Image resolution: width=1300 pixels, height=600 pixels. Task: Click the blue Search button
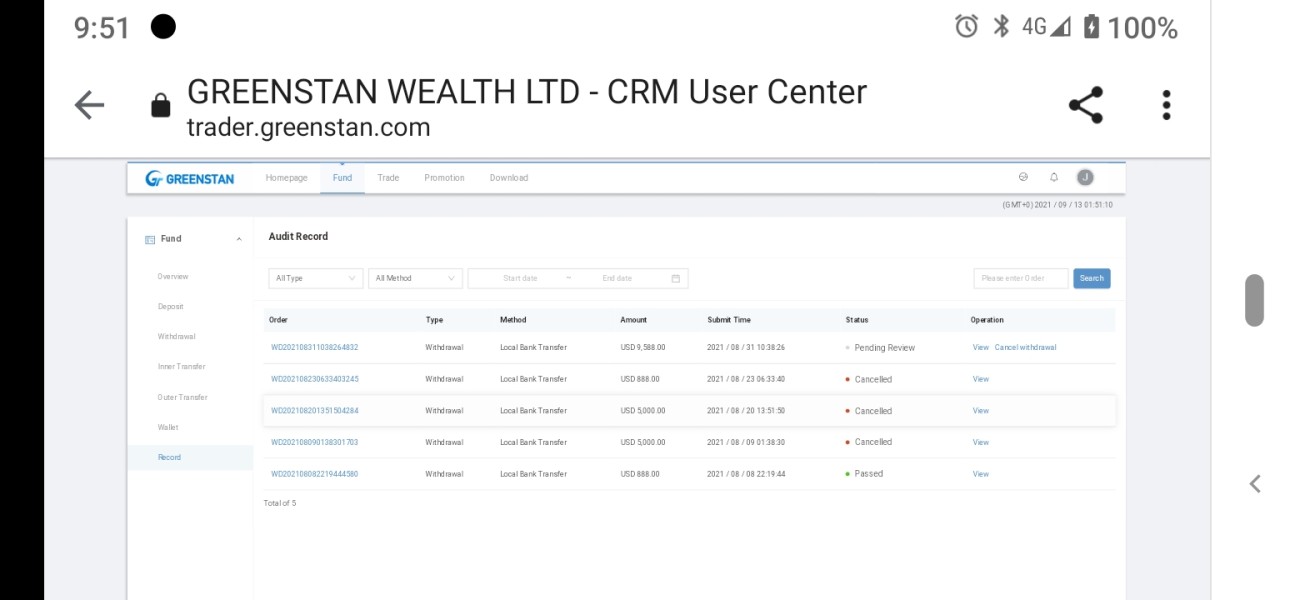tap(1092, 278)
